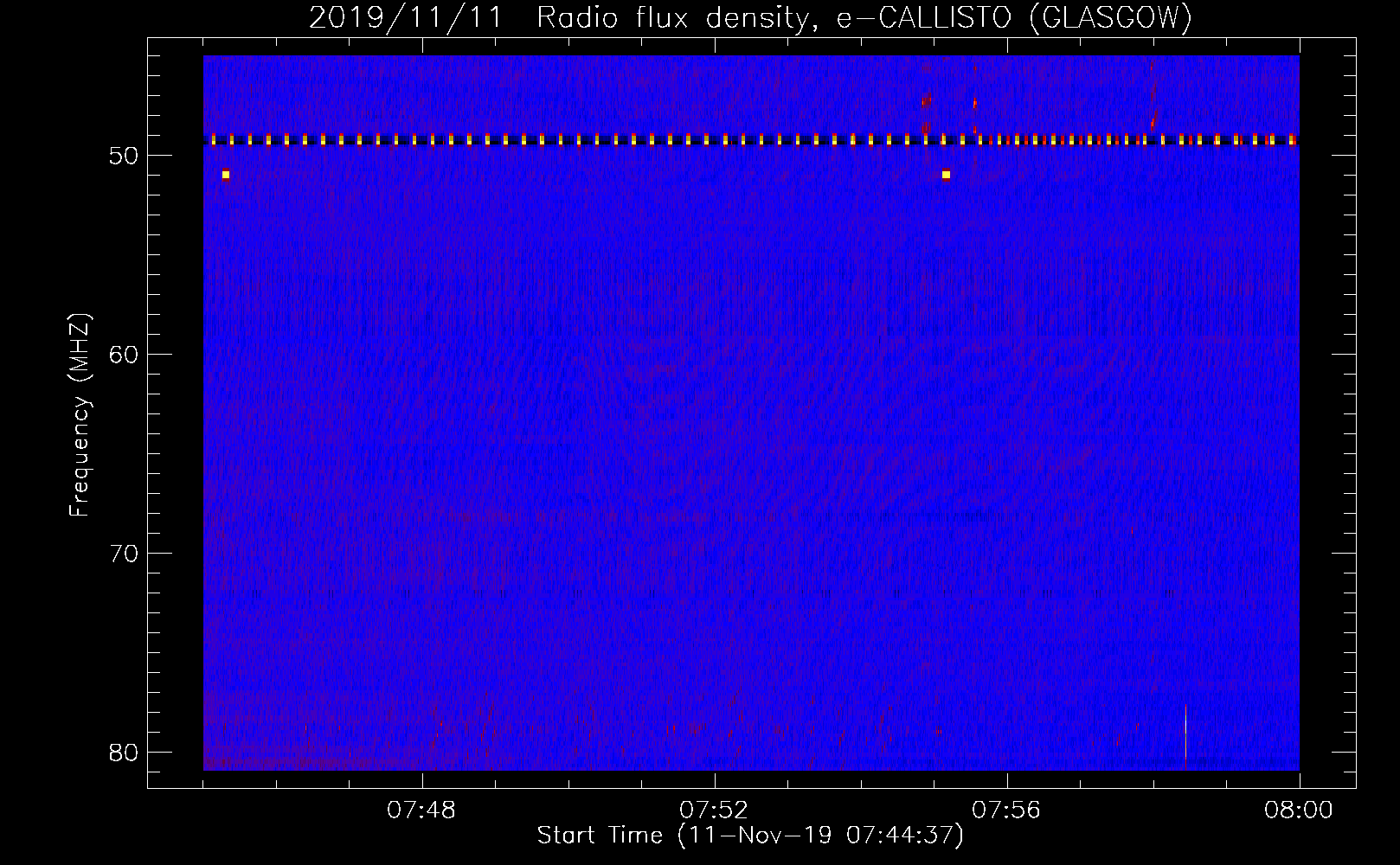
Task: Click the 80 MHz frequency tick label
Action: (124, 753)
